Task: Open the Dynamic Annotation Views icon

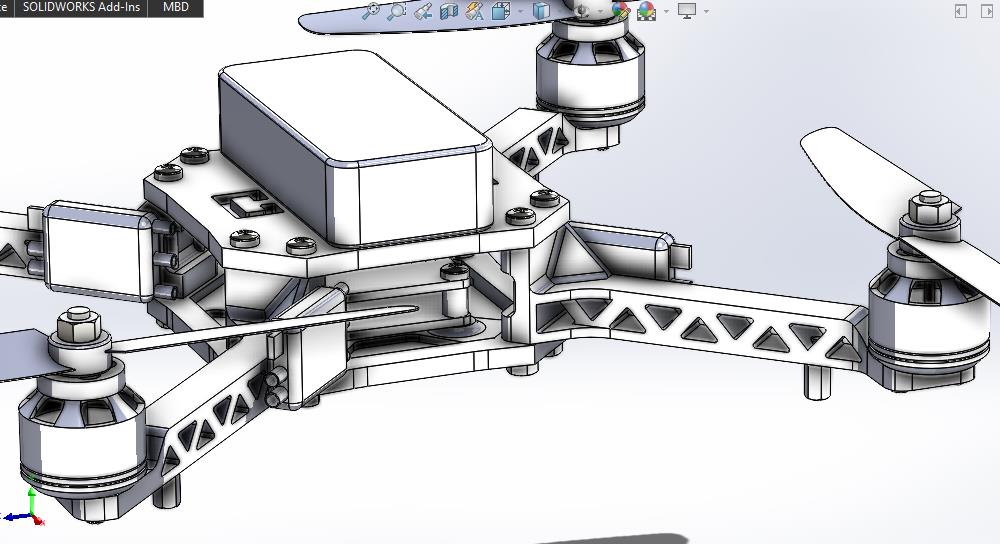Action: [475, 11]
